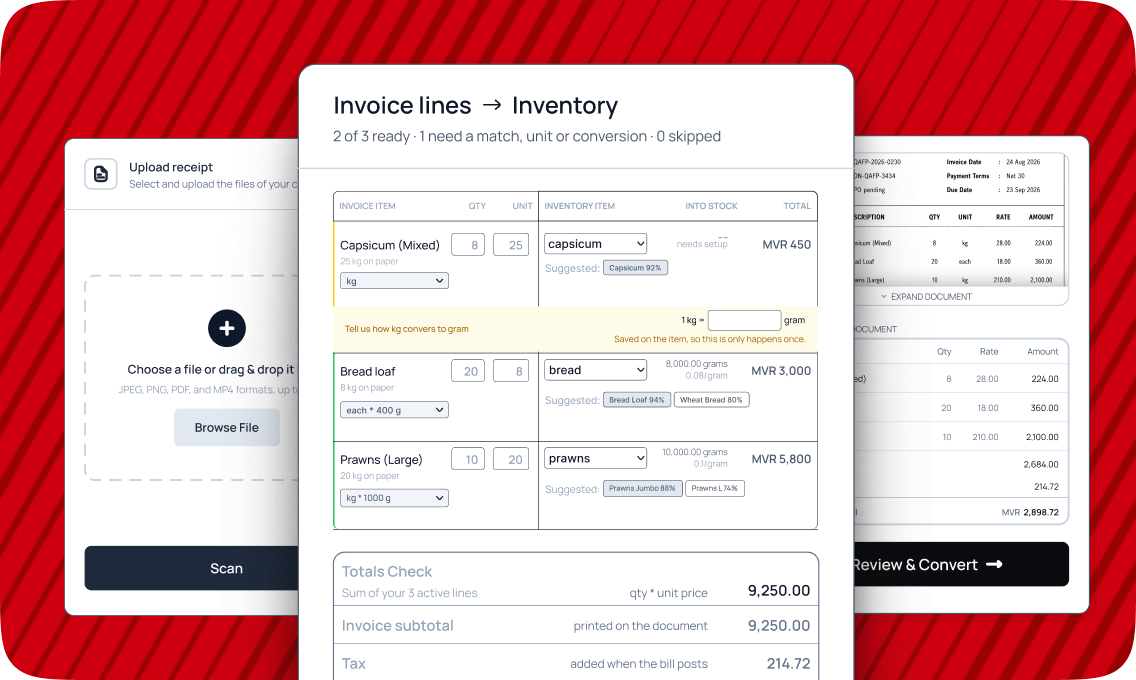Image resolution: width=1136 pixels, height=680 pixels.
Task: Click the 2,684.00 subtotal in document panel
Action: (1041, 464)
